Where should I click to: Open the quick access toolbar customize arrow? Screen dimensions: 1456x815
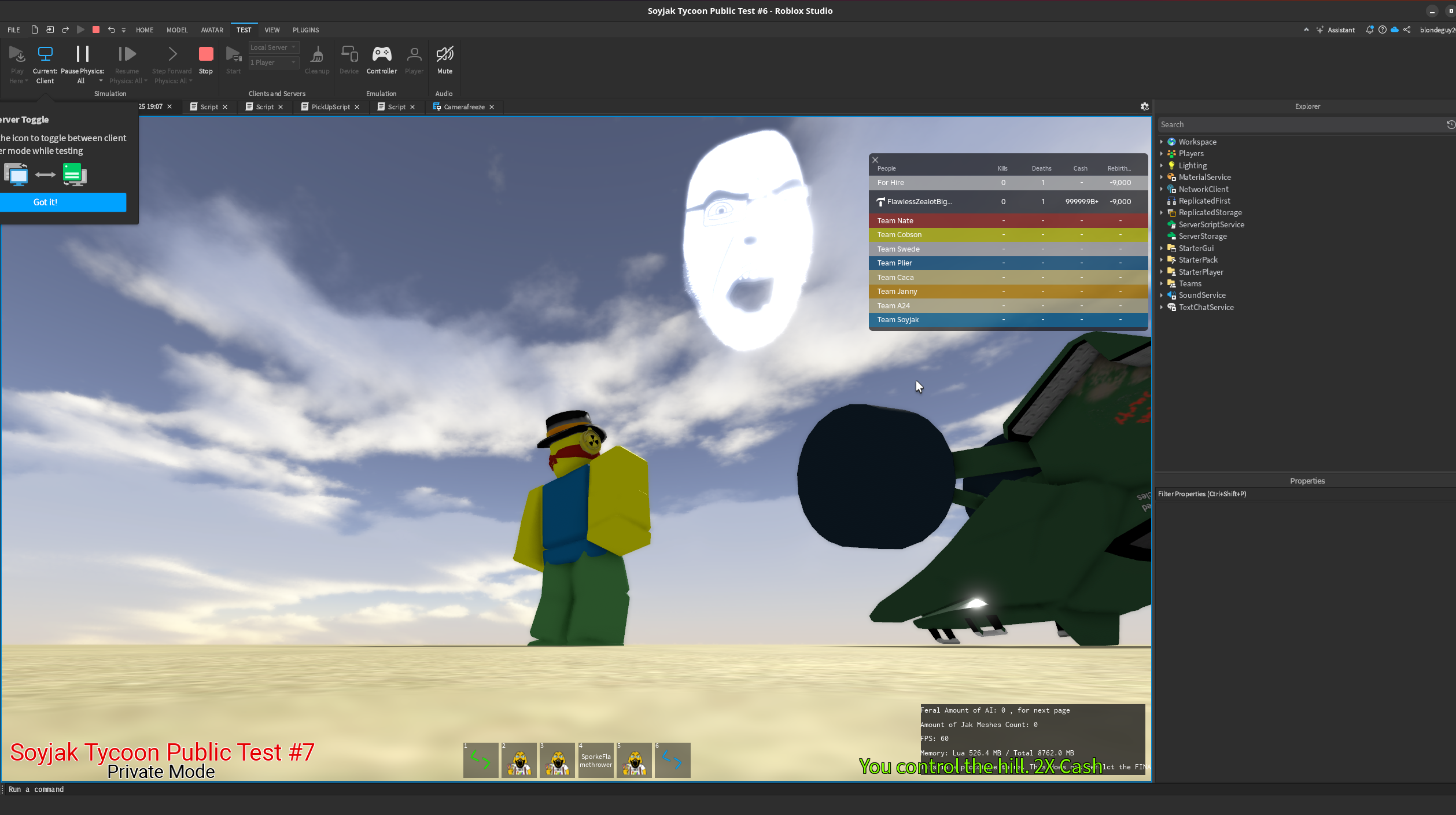[x=124, y=30]
